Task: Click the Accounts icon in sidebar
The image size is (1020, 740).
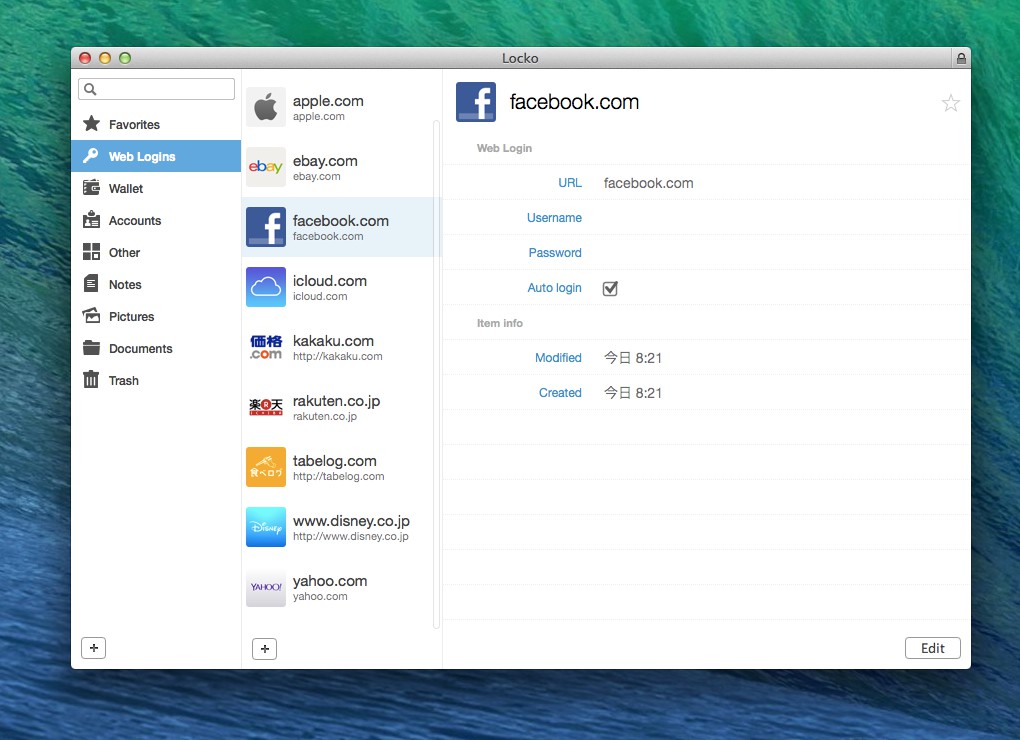Action: [x=91, y=220]
